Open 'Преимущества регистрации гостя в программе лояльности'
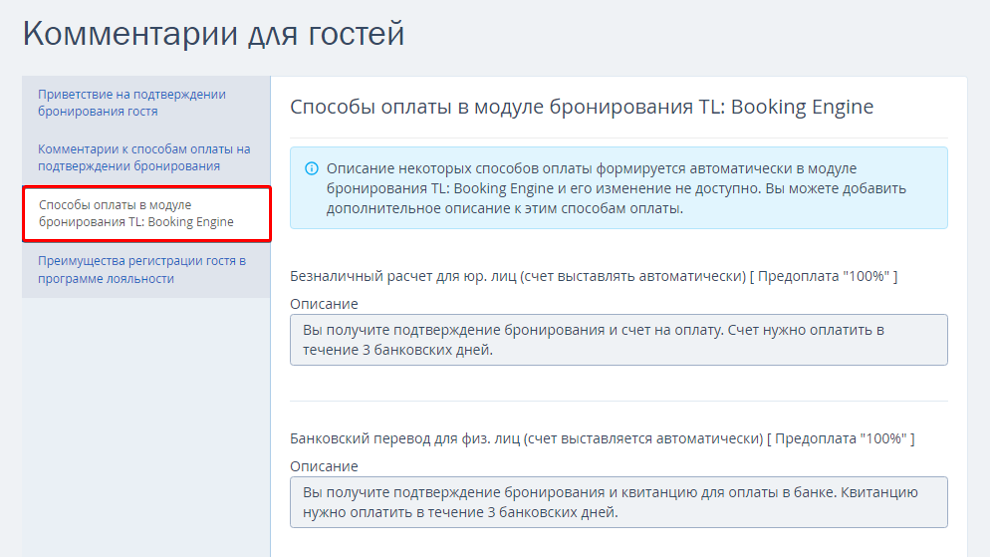The image size is (990, 557). tap(142, 270)
